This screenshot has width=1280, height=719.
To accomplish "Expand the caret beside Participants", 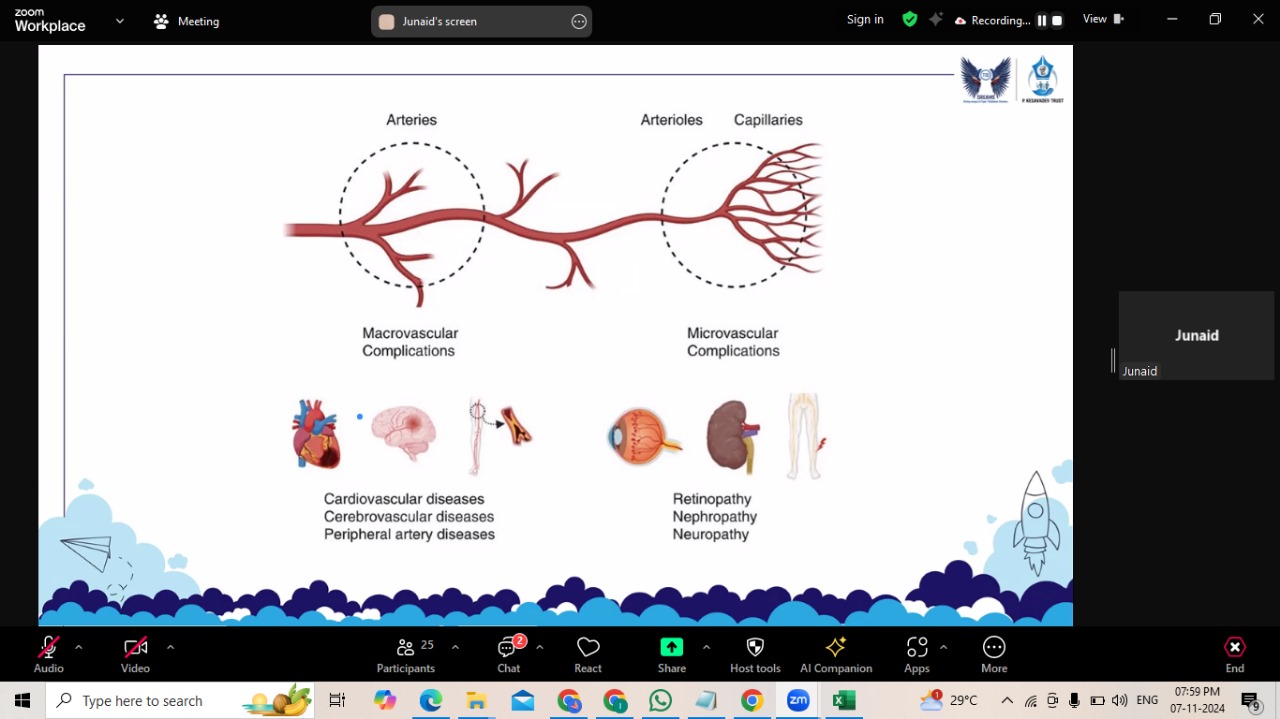I will click(x=455, y=647).
